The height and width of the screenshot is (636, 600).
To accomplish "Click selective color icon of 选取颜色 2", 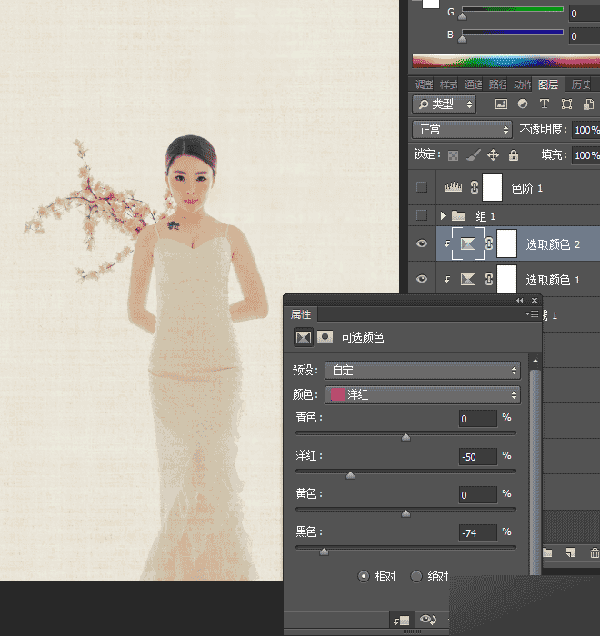I will (468, 243).
